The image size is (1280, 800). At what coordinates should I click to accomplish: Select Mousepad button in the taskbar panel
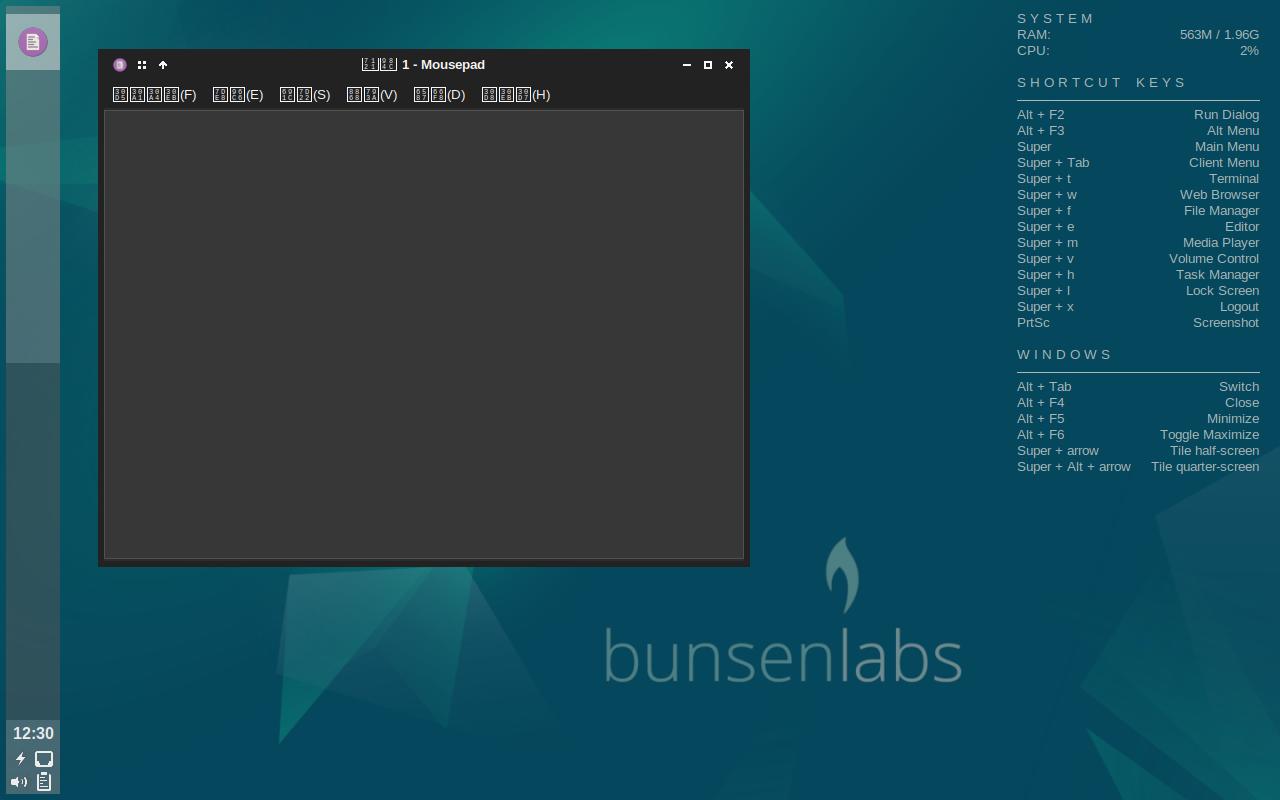click(33, 42)
